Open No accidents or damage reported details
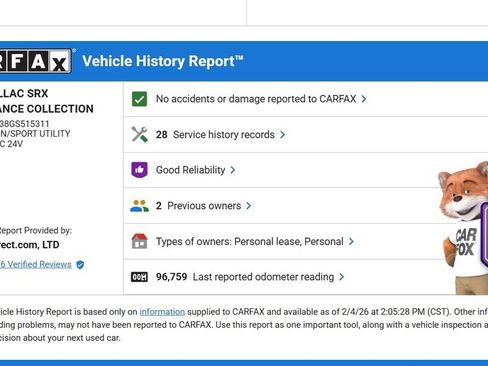Viewport: 488px width, 366px height. [x=256, y=99]
